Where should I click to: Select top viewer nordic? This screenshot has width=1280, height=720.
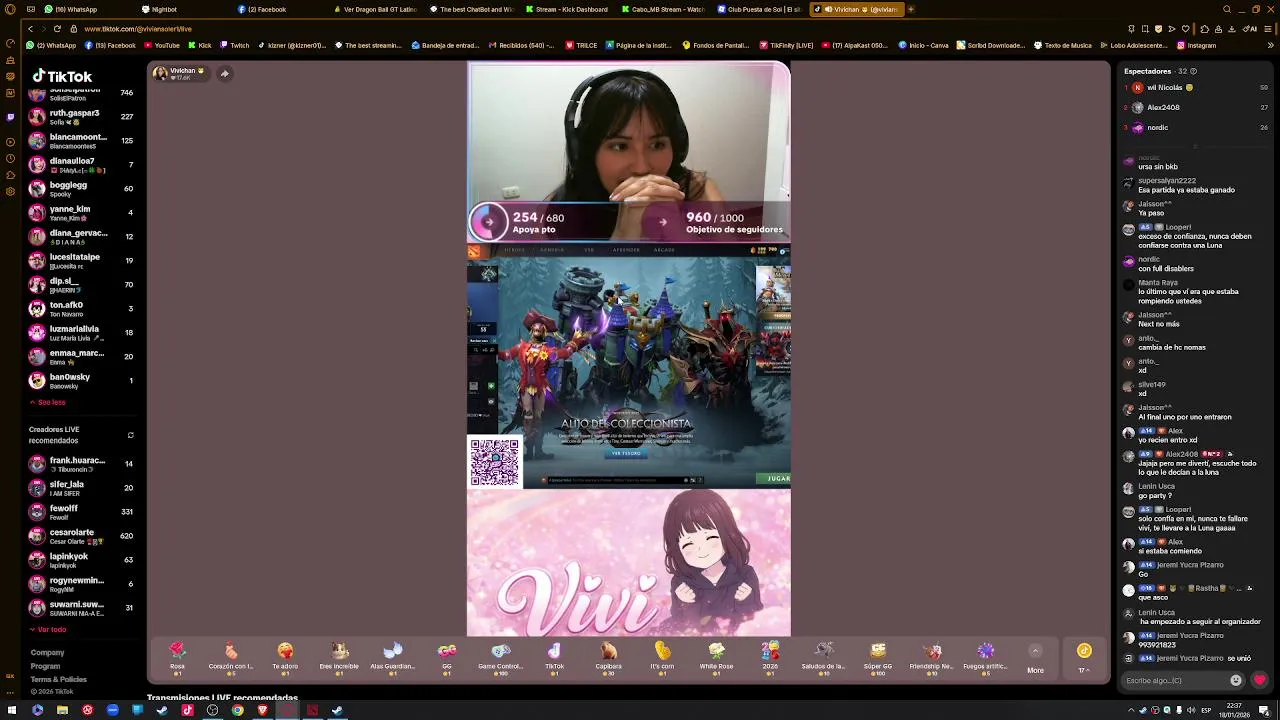pos(1196,127)
